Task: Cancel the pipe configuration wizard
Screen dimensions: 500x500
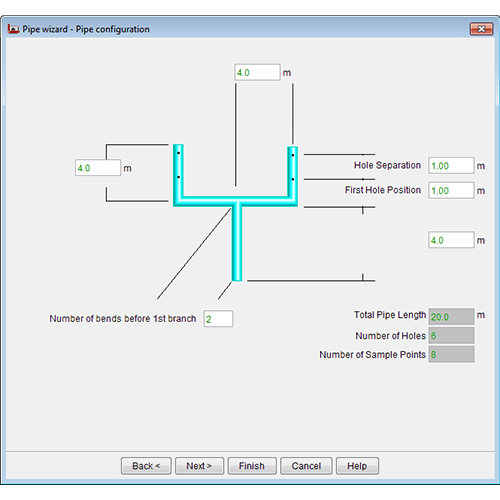Action: click(306, 466)
